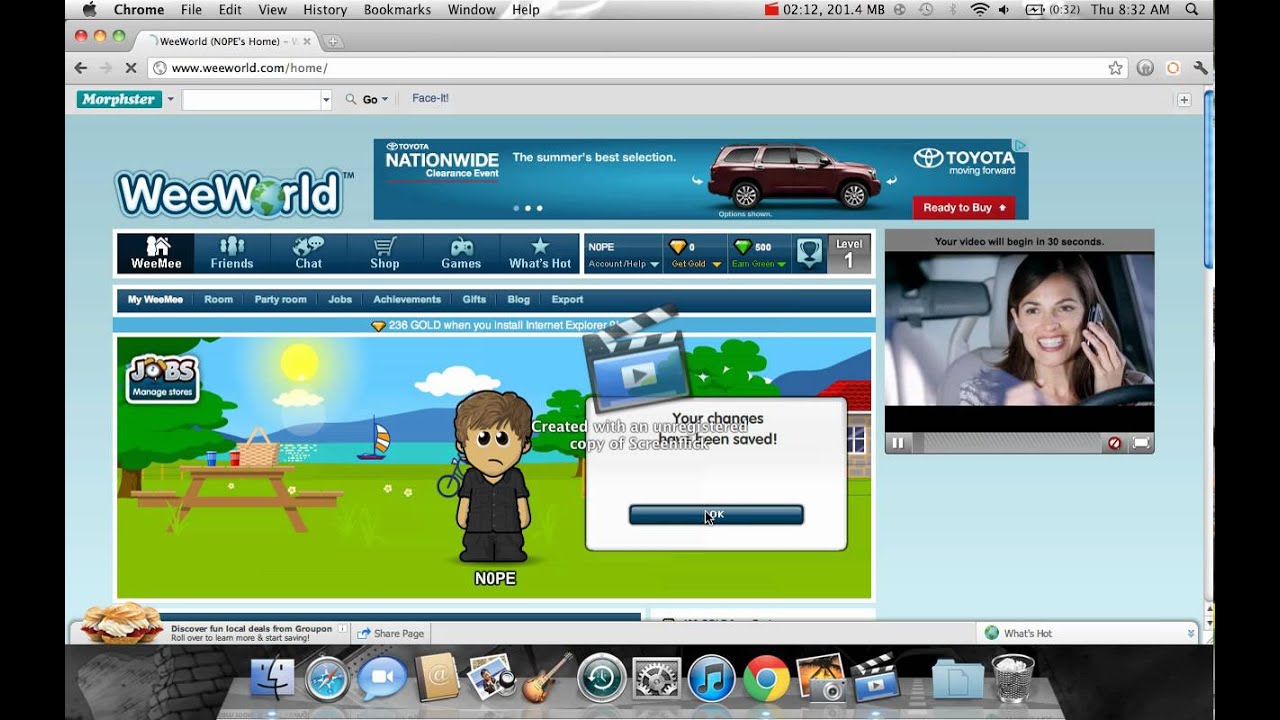
Task: Open the Jobs submenu item
Action: click(340, 300)
